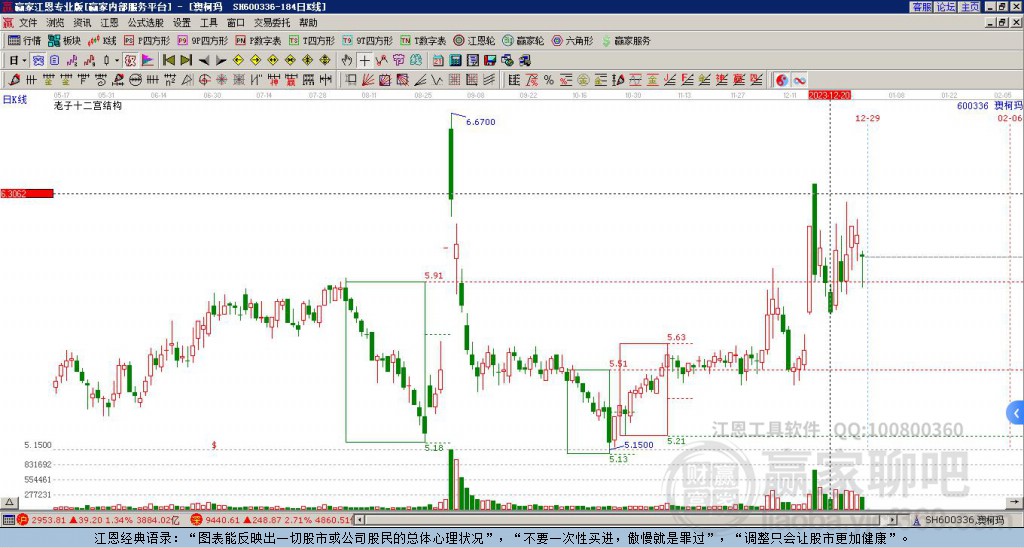Open the 江恩 menu

(109, 23)
